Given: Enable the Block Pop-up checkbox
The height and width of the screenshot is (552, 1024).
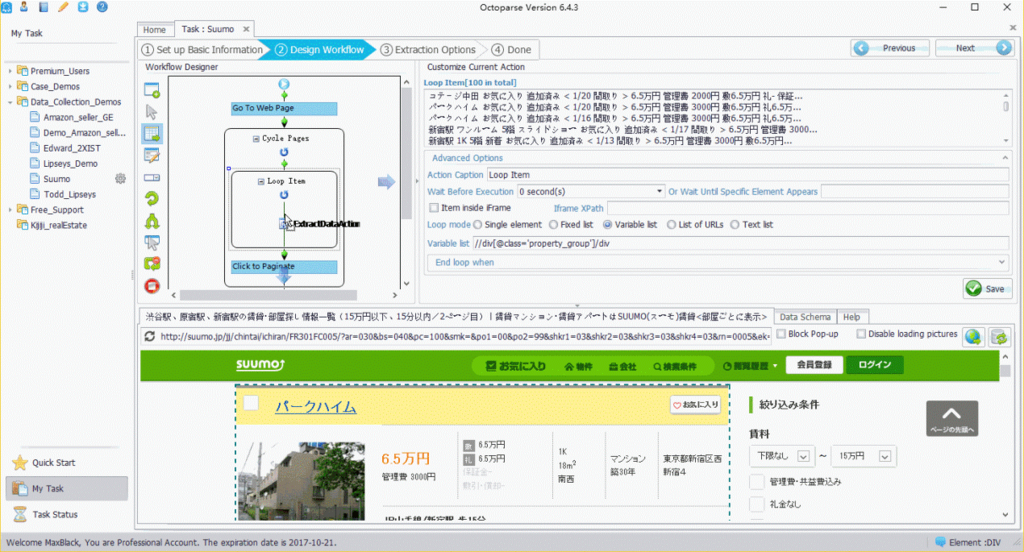Looking at the screenshot, I should tap(781, 334).
